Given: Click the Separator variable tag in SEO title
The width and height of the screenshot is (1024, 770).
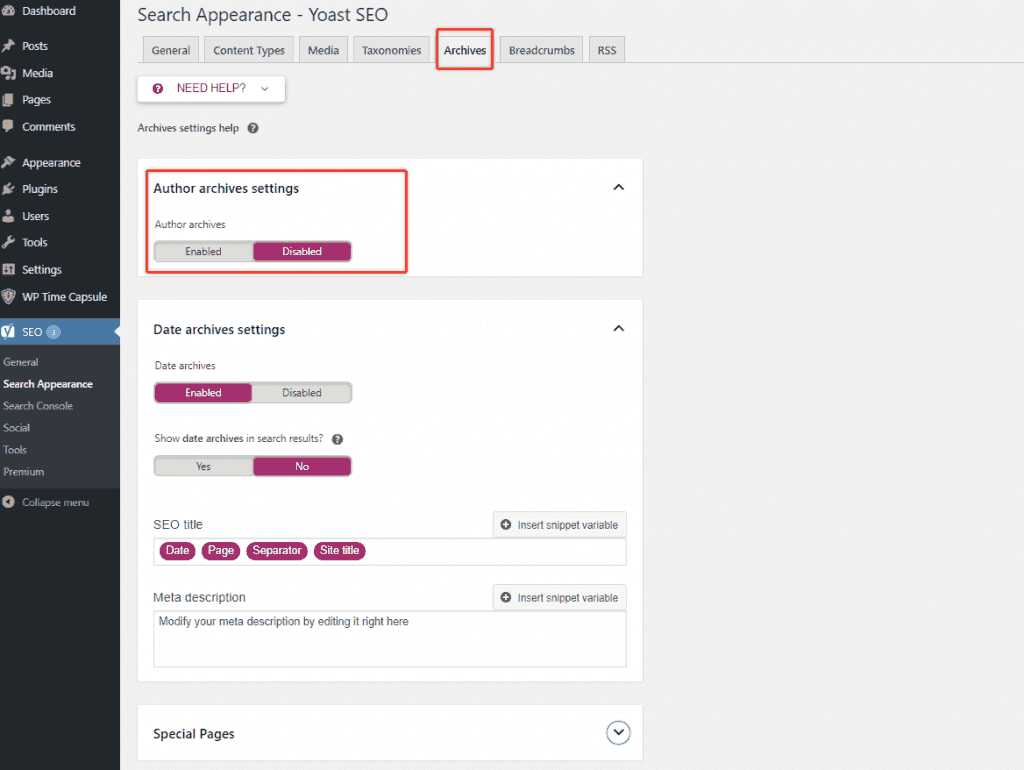Looking at the screenshot, I should pyautogui.click(x=277, y=551).
